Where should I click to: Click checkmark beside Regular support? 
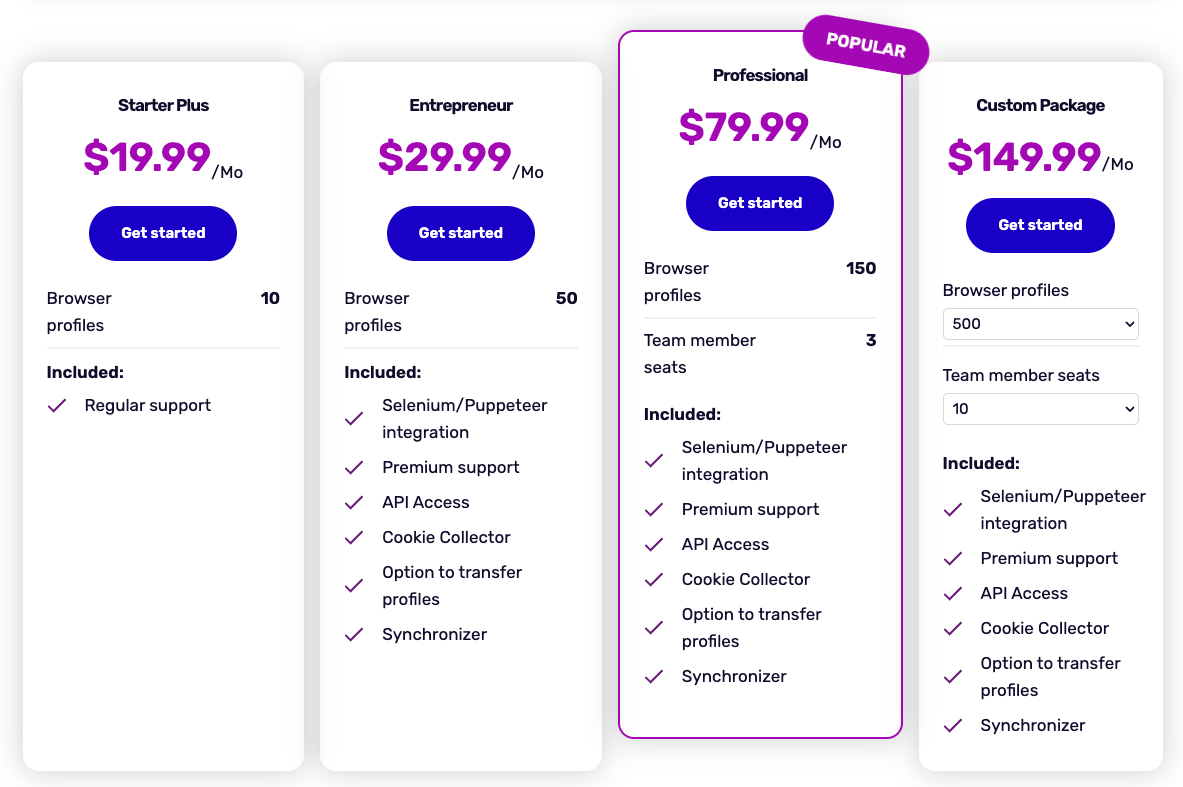[x=57, y=406]
